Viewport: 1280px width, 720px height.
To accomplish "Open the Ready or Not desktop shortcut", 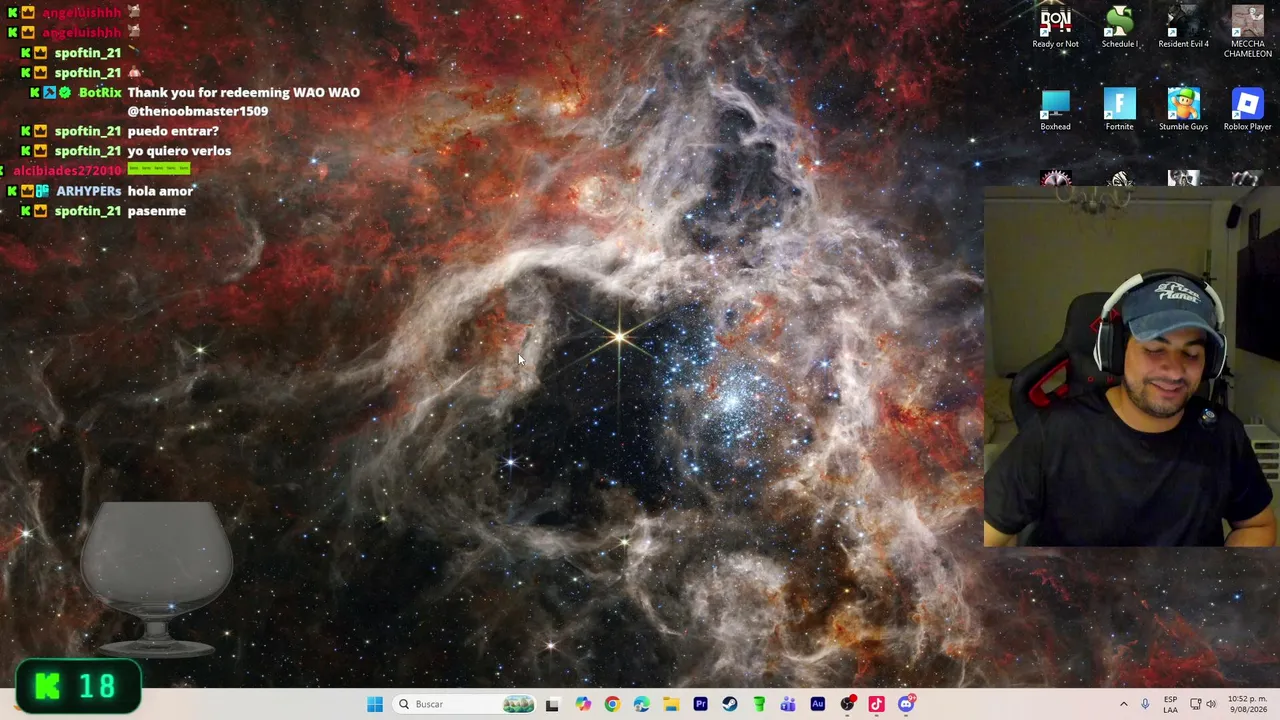I will point(1055,27).
